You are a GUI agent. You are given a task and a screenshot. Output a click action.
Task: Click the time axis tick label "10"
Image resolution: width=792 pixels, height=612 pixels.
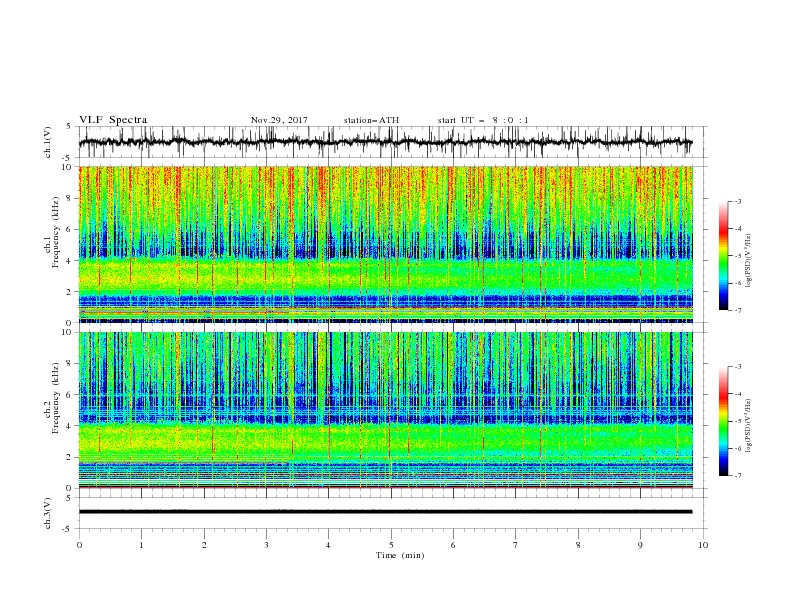(x=703, y=545)
